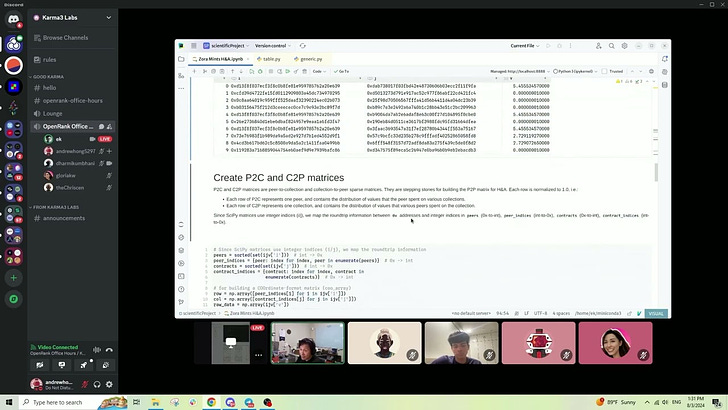Image resolution: width=728 pixels, height=410 pixels.
Task: Focus the LIVE stream thumbnail tile
Action: point(231,343)
